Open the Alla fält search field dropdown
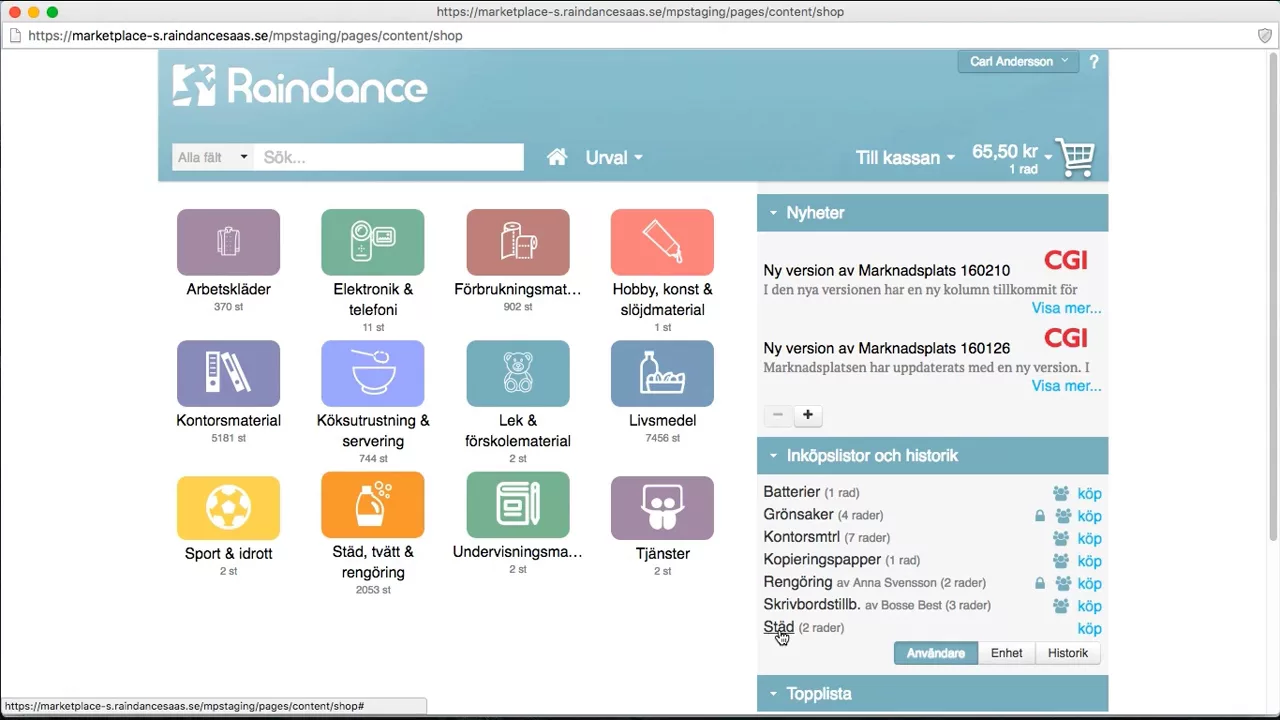 point(212,157)
